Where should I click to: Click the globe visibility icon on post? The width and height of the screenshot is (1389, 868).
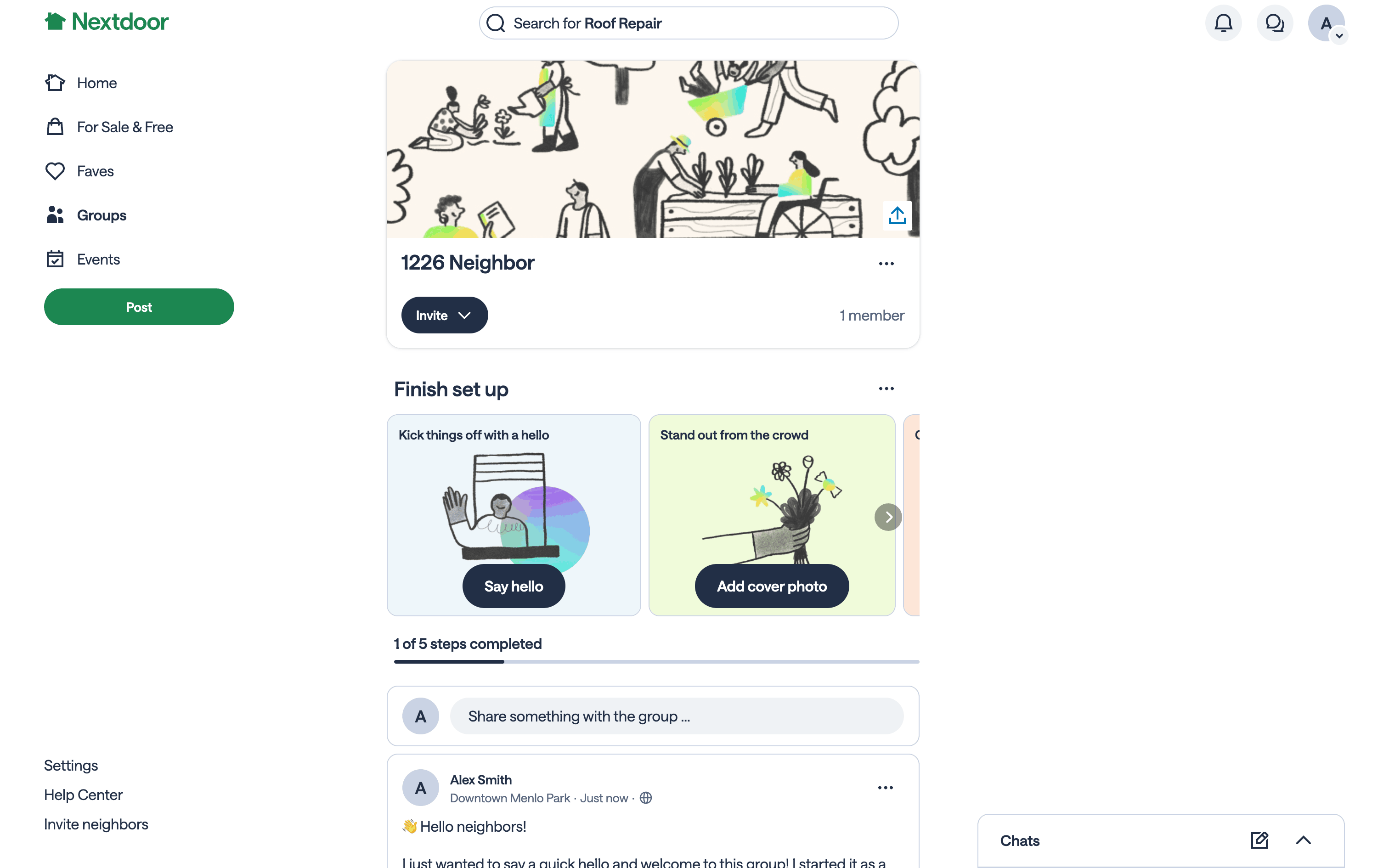[646, 798]
